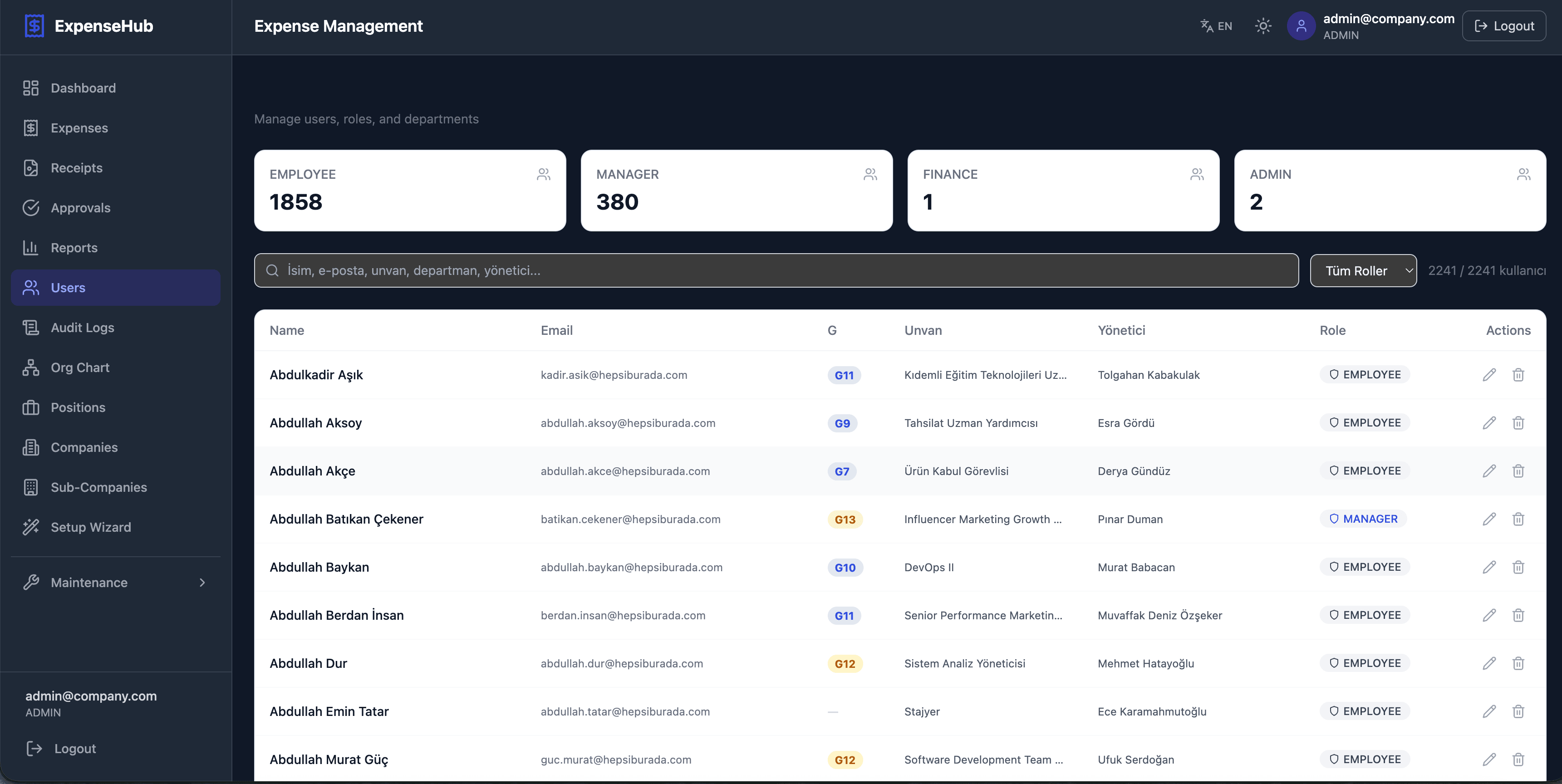1562x784 pixels.
Task: Edit user Abdullah Akçe
Action: pos(1489,471)
